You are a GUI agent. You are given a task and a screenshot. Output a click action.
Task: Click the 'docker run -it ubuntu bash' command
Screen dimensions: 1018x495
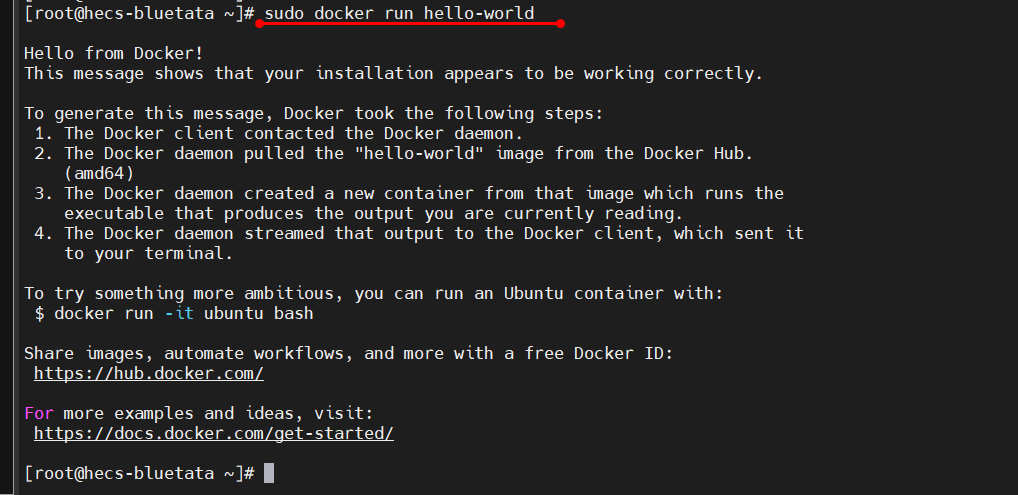183,313
